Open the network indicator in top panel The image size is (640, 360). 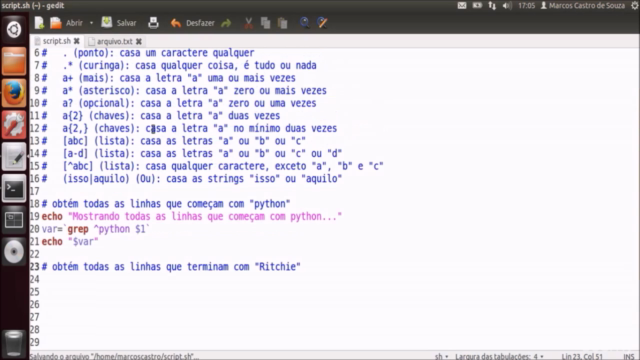click(x=492, y=6)
